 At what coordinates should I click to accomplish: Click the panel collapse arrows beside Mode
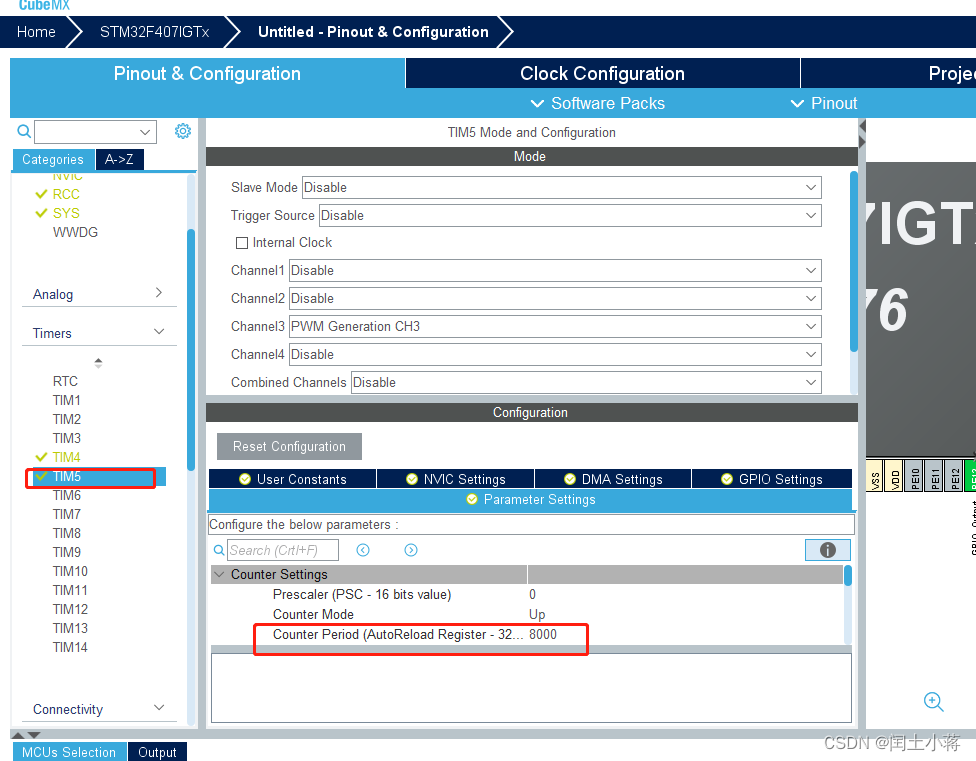tap(862, 134)
